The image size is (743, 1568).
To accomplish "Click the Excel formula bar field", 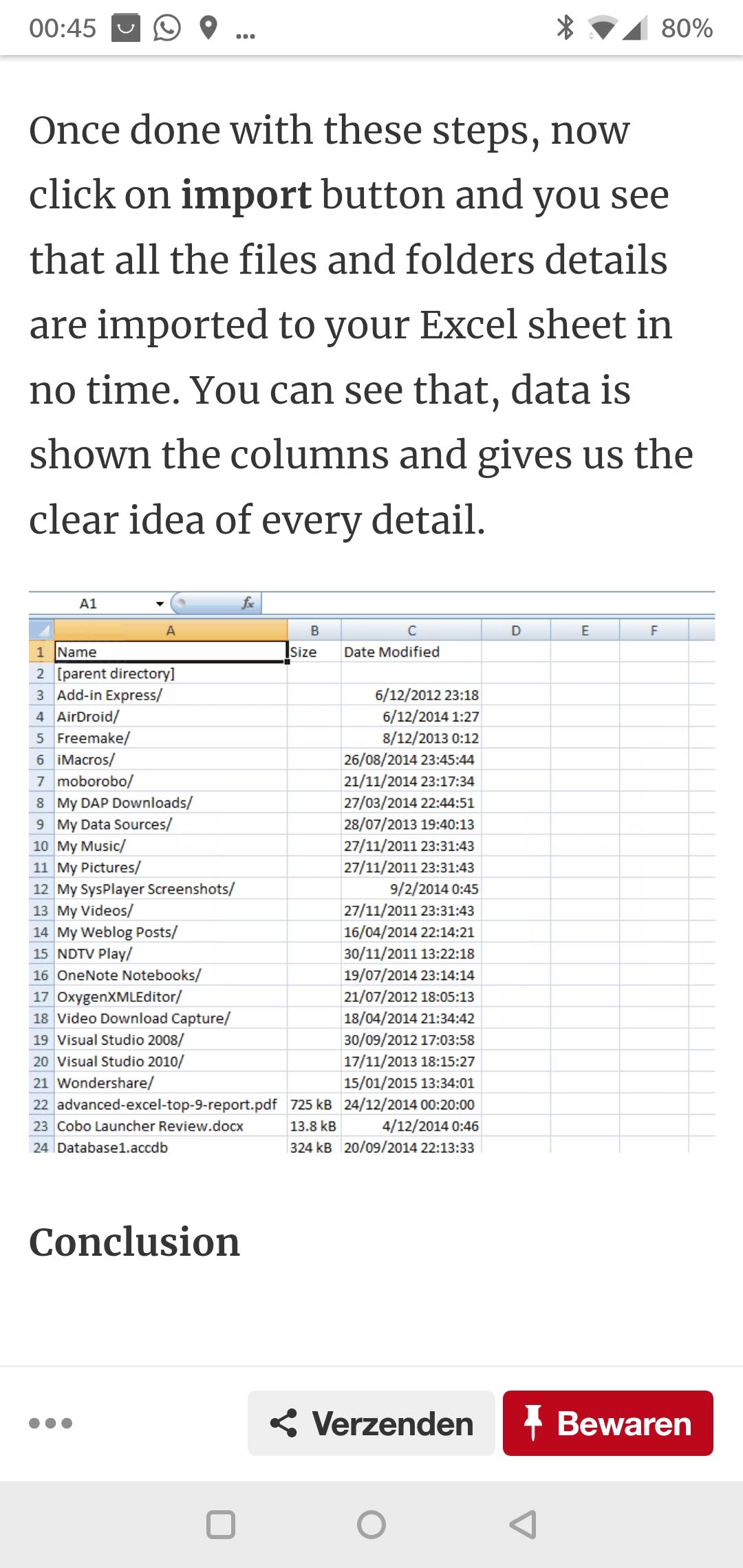I will (x=488, y=603).
